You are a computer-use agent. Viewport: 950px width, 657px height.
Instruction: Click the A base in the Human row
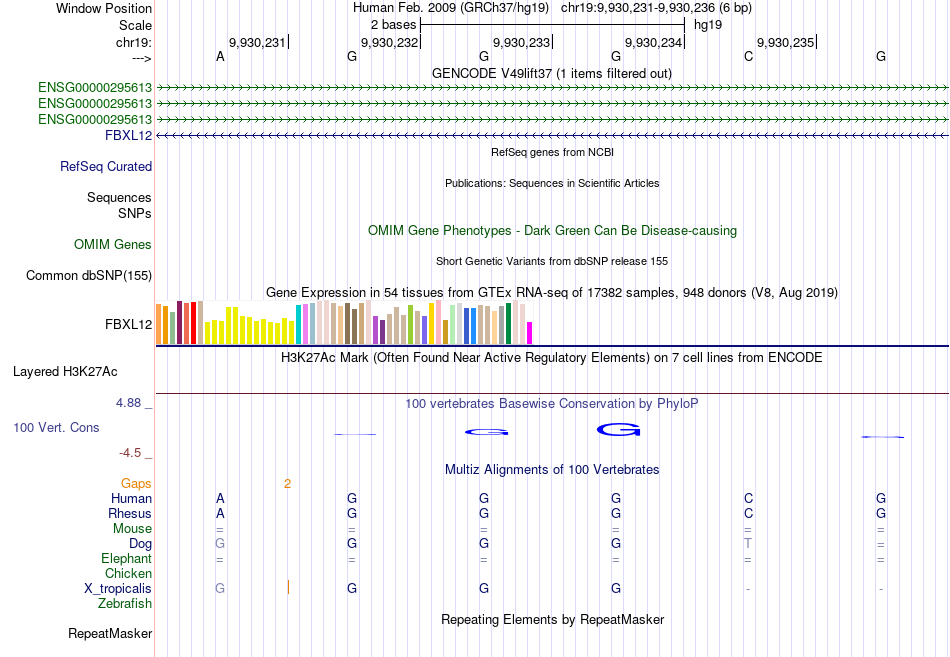[x=220, y=498]
